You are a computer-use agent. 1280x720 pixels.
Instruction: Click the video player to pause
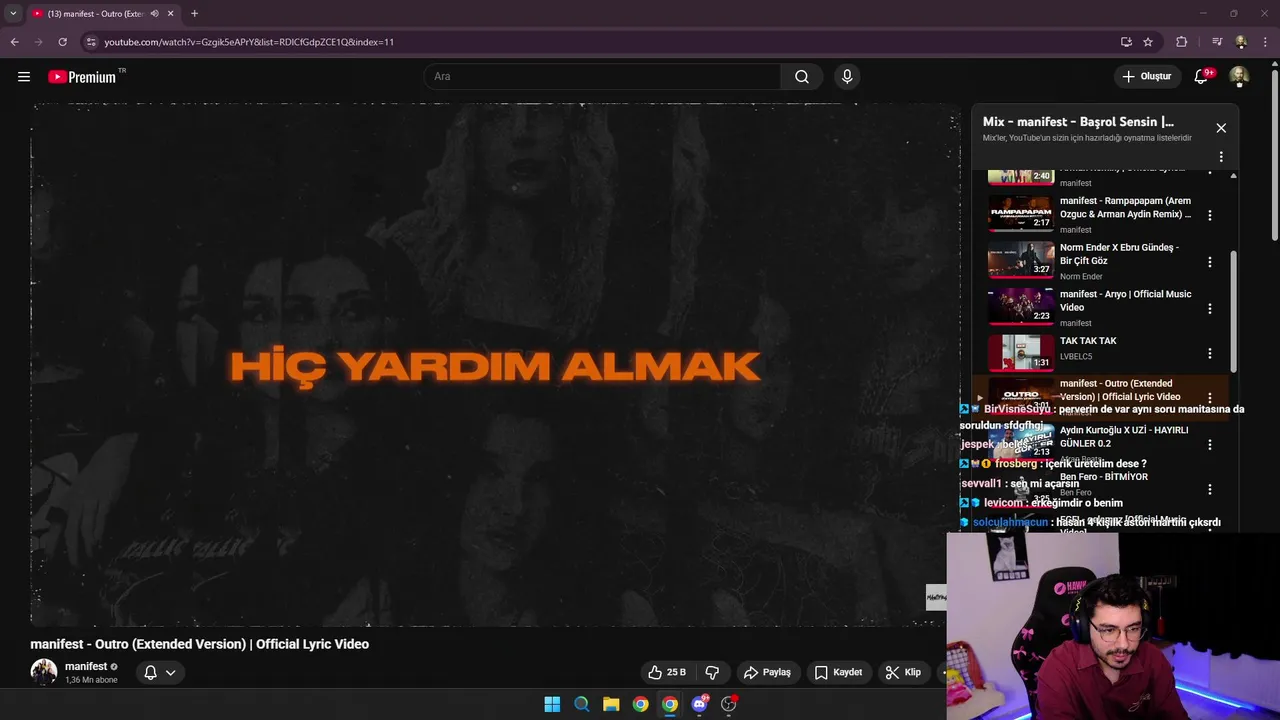click(495, 365)
